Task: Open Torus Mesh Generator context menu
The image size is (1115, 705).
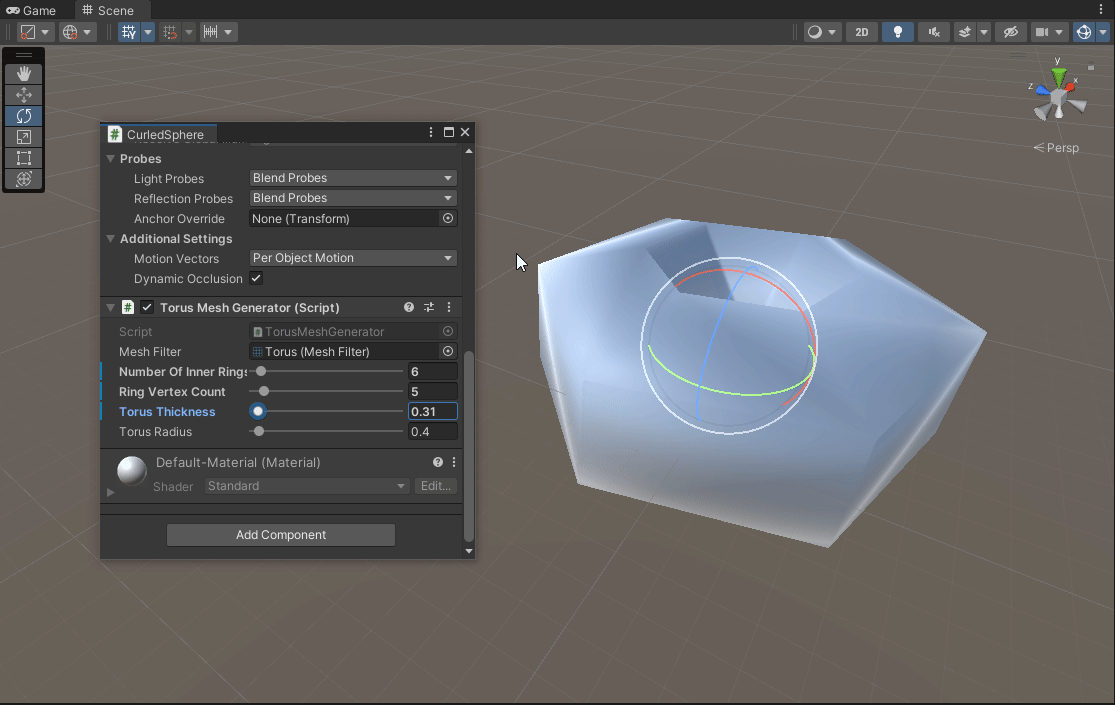Action: coord(449,307)
